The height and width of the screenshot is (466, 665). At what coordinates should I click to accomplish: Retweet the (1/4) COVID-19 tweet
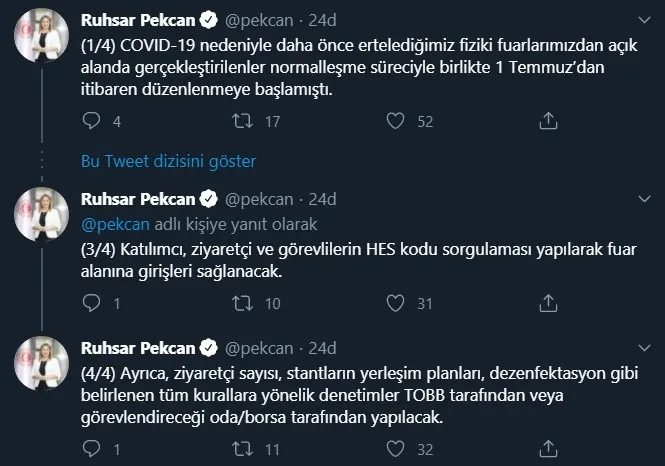tap(242, 121)
